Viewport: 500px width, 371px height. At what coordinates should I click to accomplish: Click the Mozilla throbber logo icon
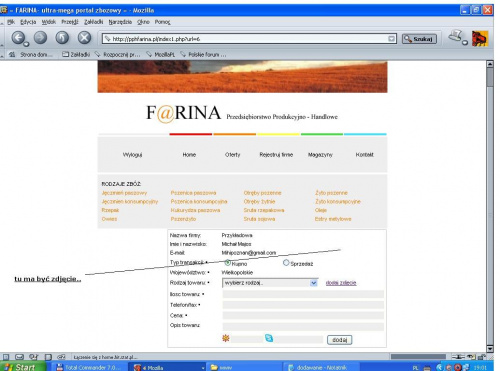tap(480, 38)
